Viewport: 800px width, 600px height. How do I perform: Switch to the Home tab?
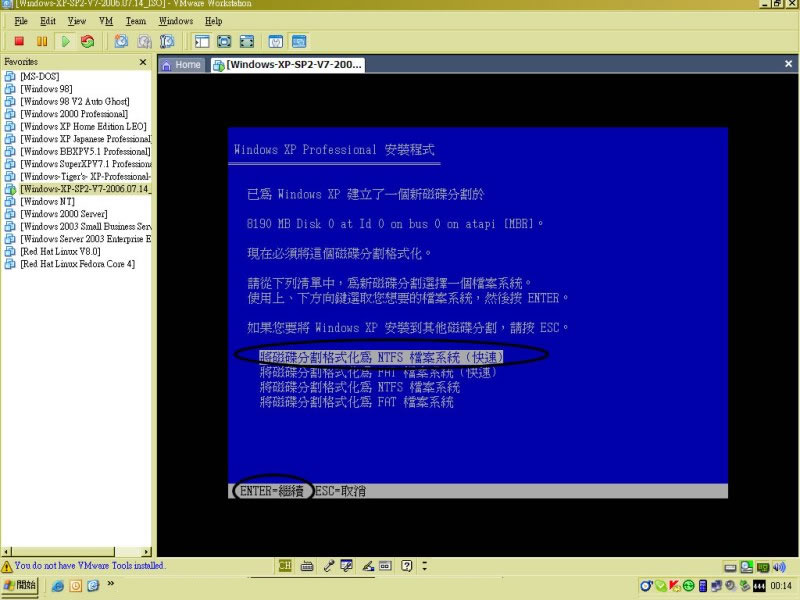coord(181,65)
